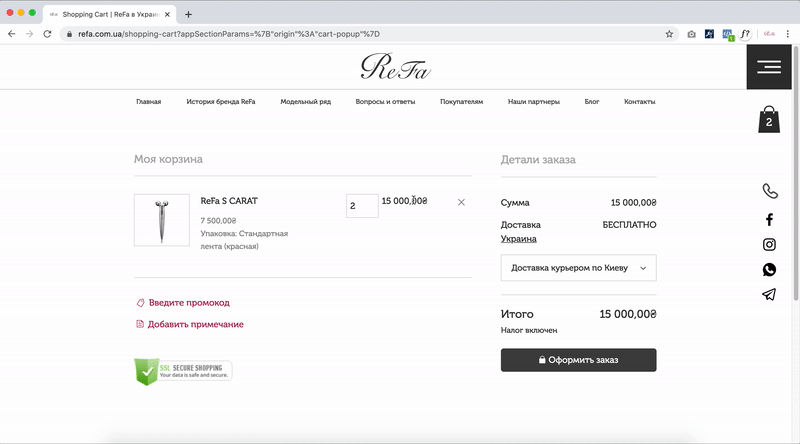Click the site lock icon

[x=69, y=34]
